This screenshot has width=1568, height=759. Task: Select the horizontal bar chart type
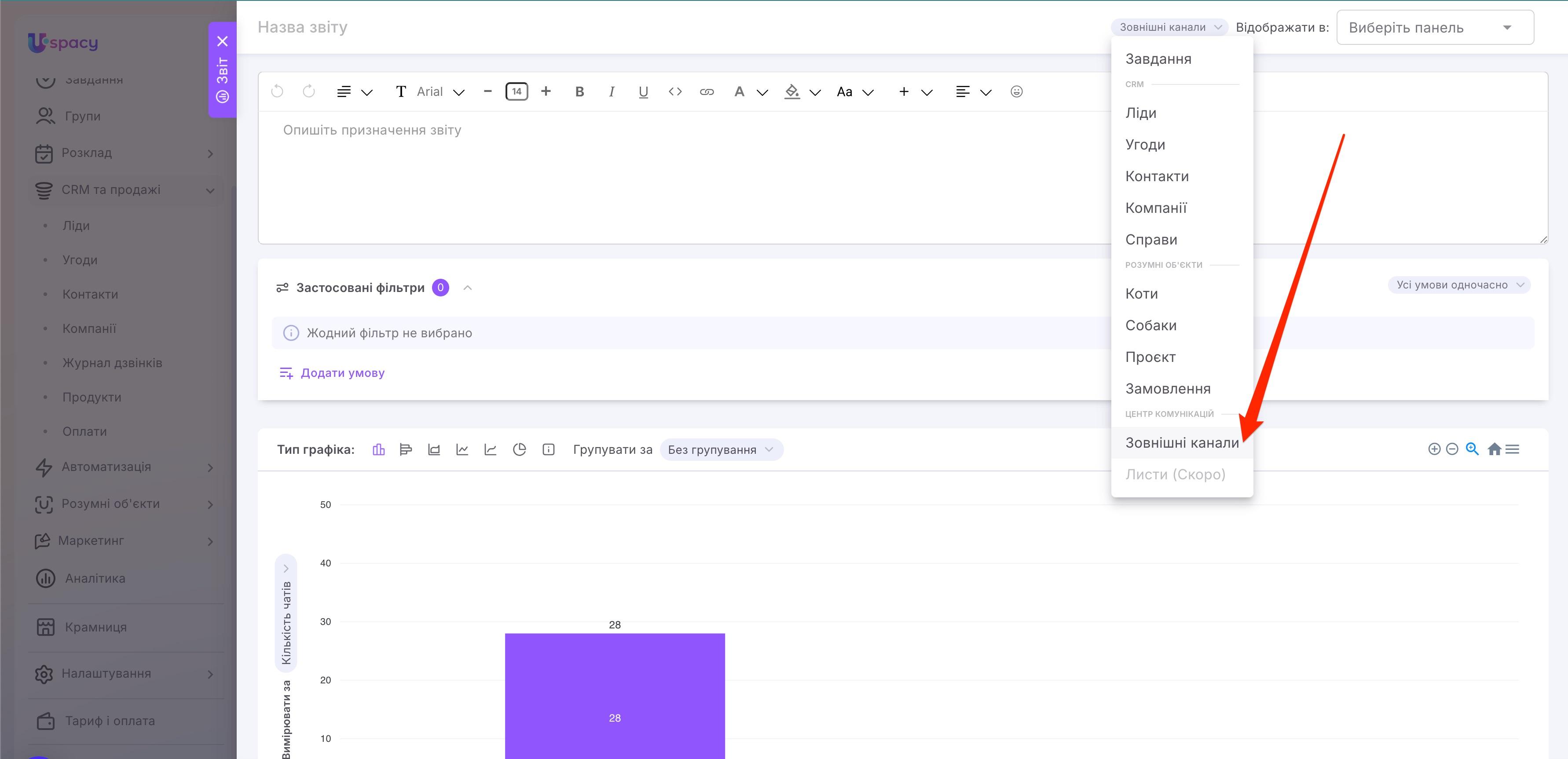pos(406,449)
